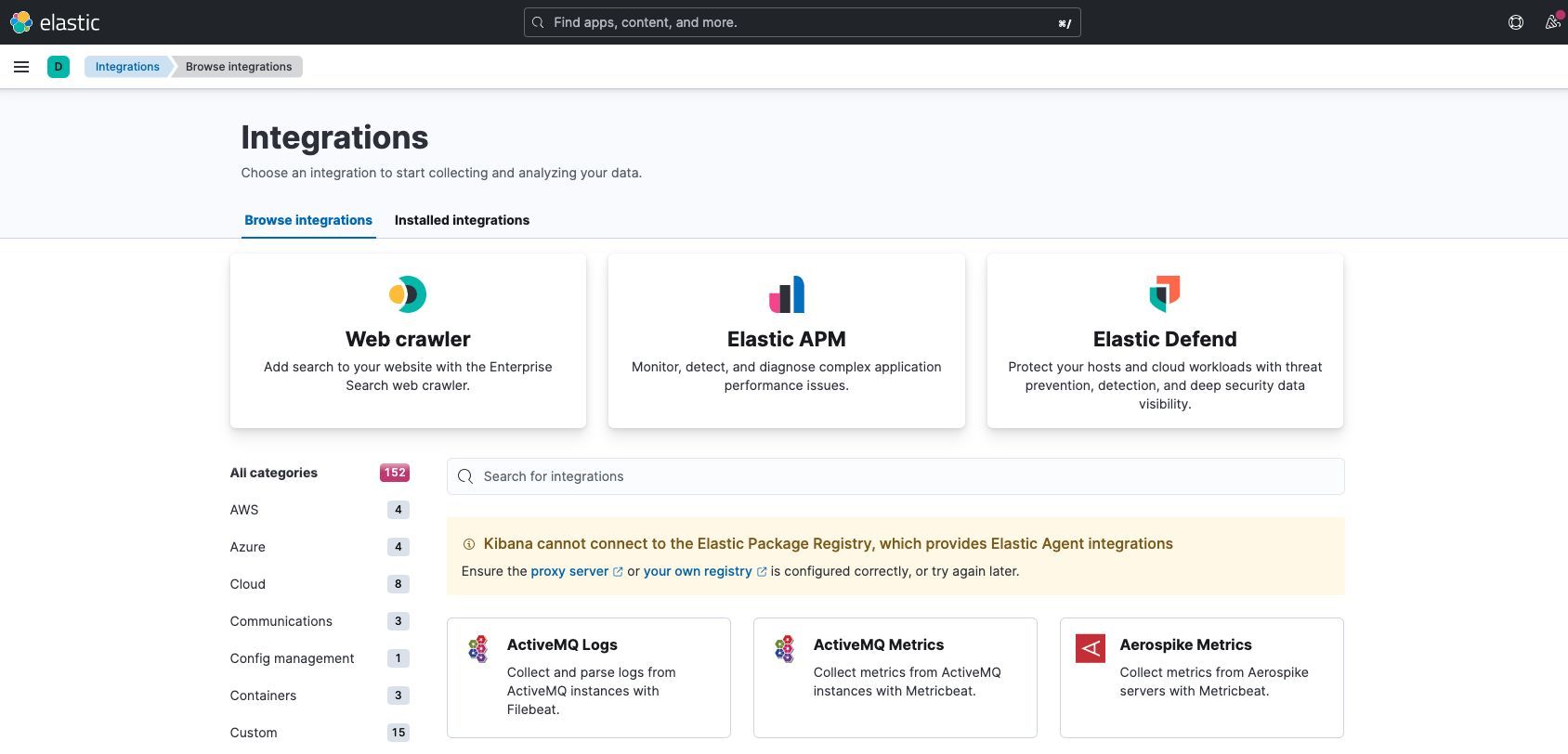Go to Integrations breadcrumb
The height and width of the screenshot is (754, 1568).
(x=127, y=67)
